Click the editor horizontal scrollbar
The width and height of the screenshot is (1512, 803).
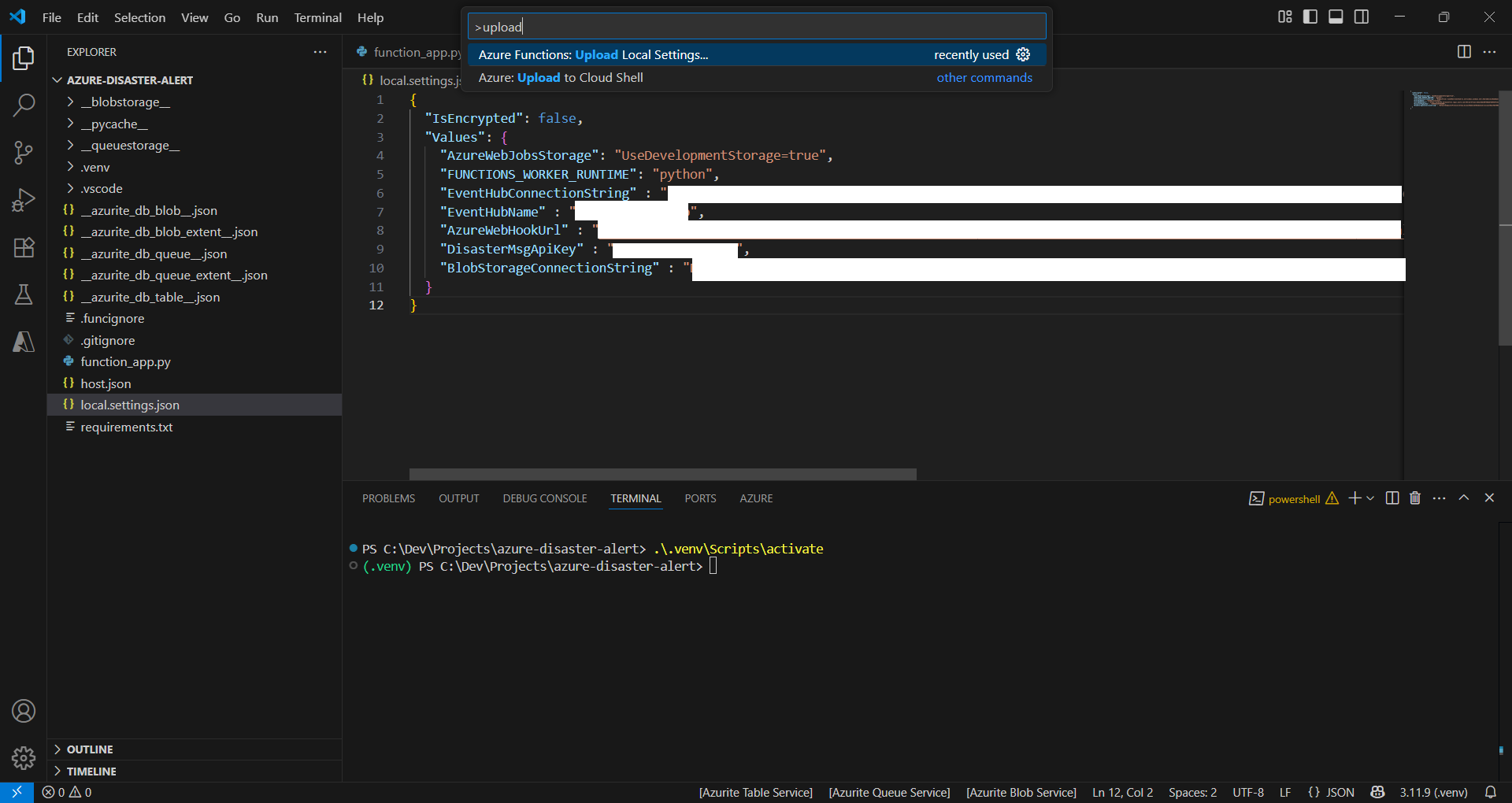(x=662, y=474)
